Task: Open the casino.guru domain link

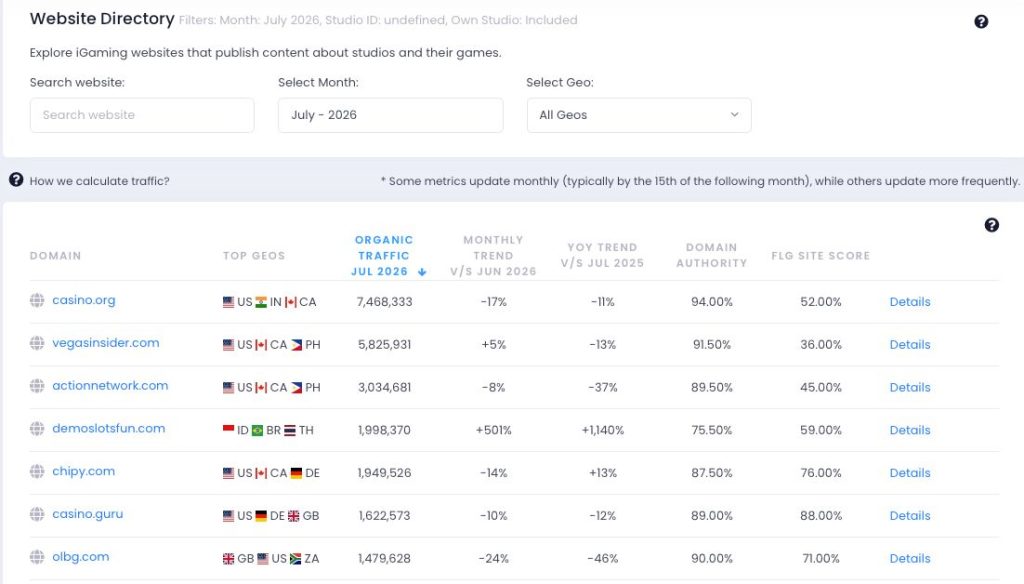Action: (88, 514)
